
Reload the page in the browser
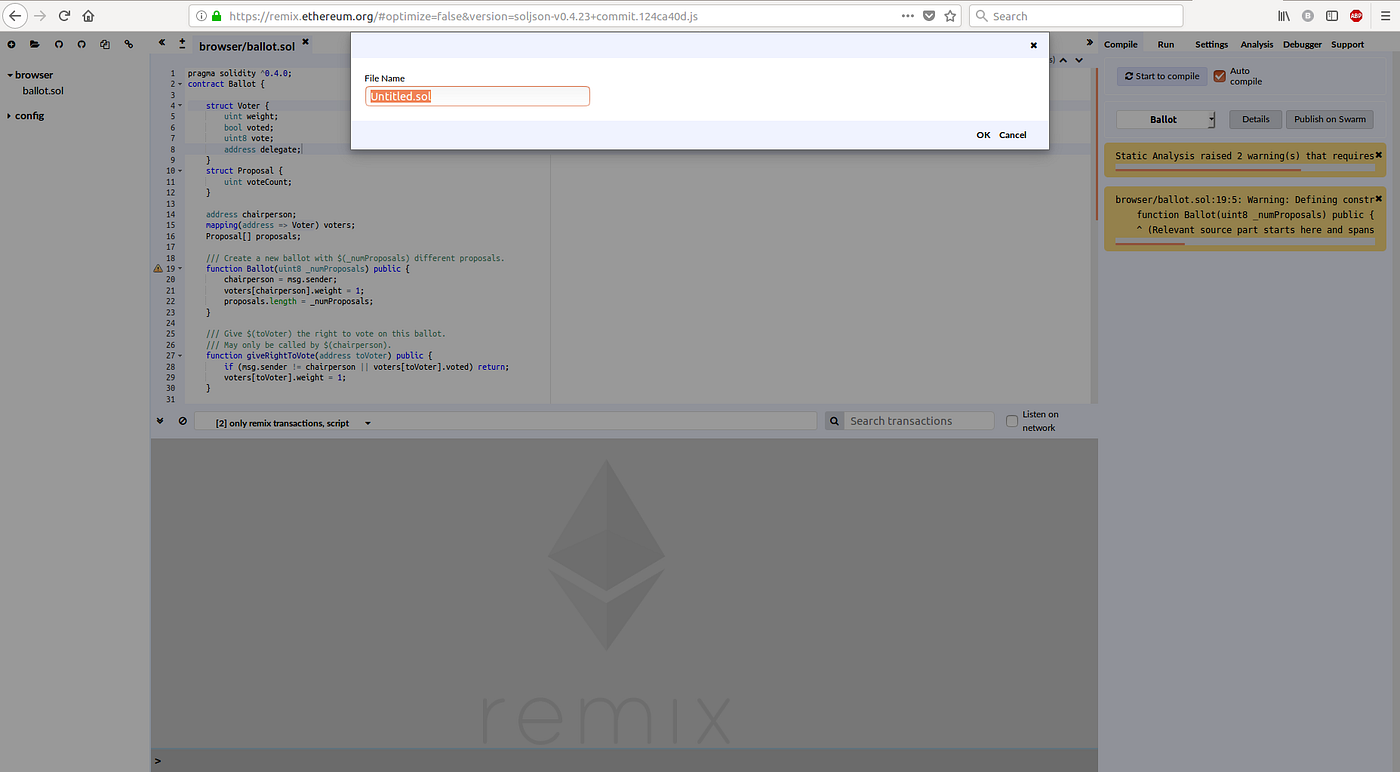65,16
